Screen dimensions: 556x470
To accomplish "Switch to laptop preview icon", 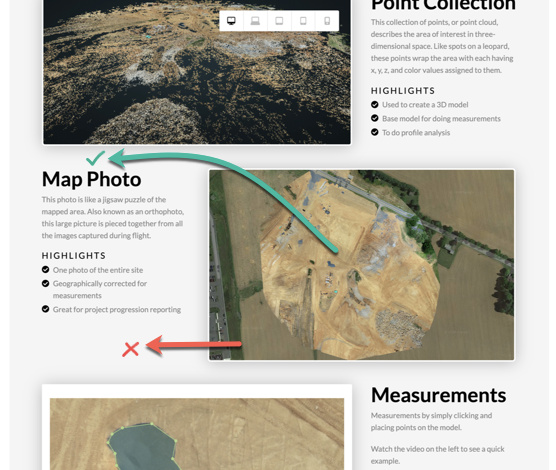I will [255, 21].
